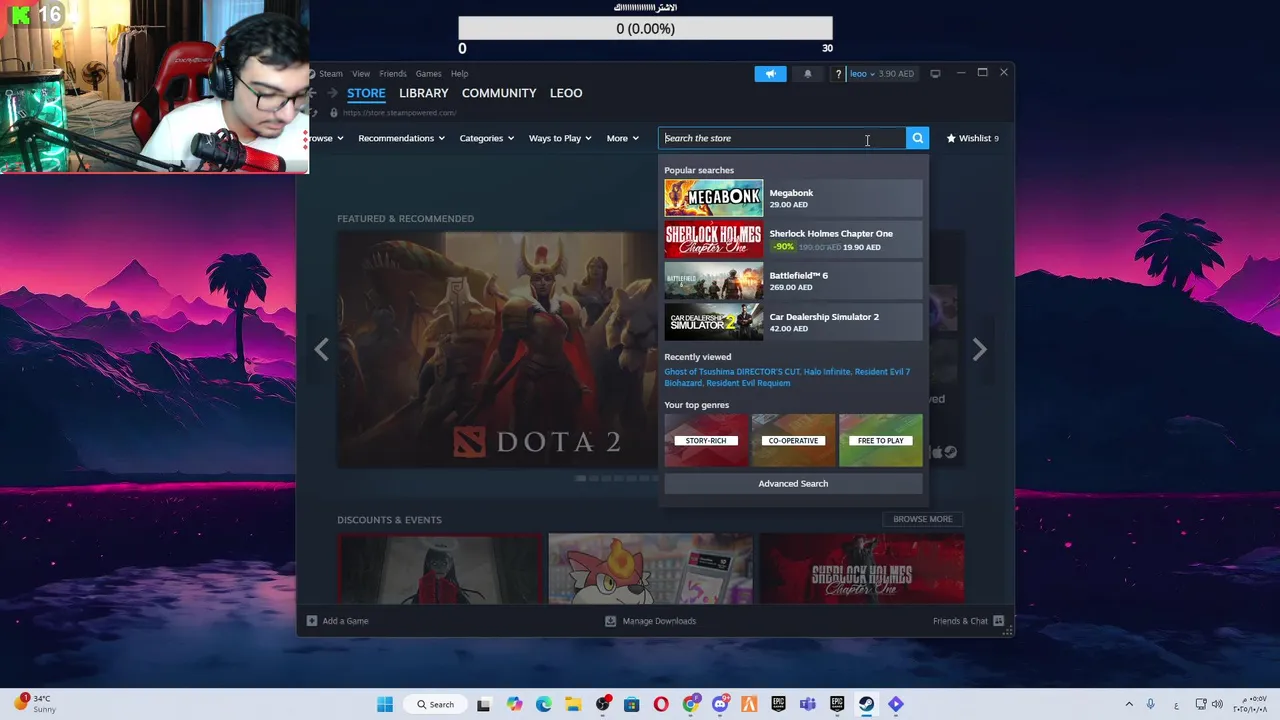The image size is (1280, 720).
Task: Choose the FREE TO PLAY genre tile
Action: [881, 440]
